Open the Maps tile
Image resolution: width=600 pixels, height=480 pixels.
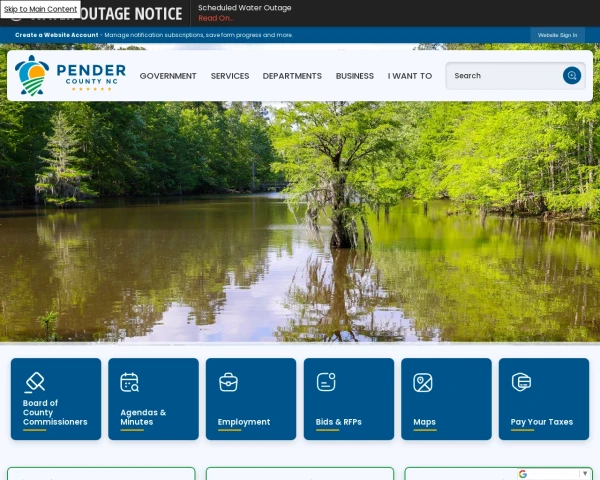(x=446, y=399)
